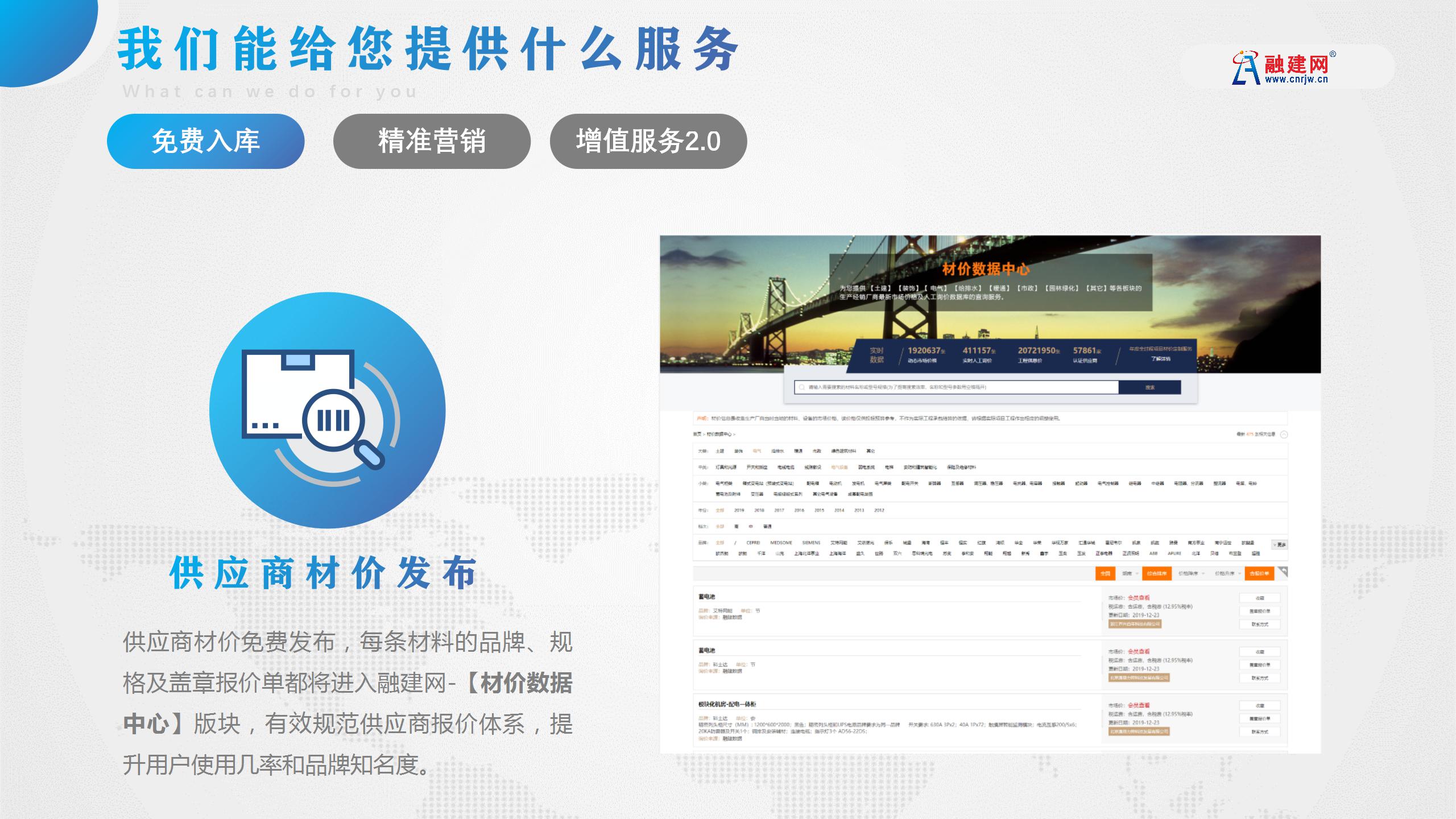Open the 价格降序 sort dropdown
This screenshot has height=819, width=1456.
1191,574
